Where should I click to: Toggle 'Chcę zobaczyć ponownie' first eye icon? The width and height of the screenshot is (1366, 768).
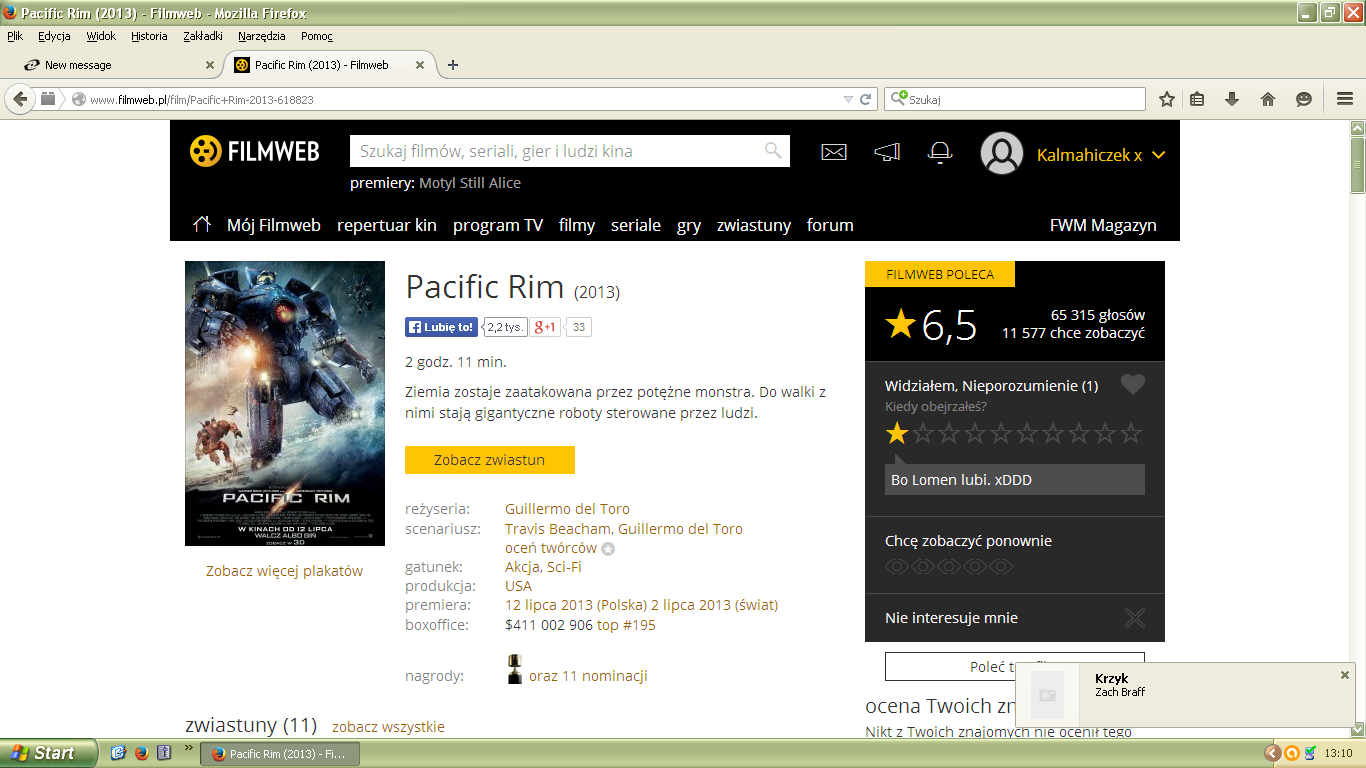click(x=897, y=567)
